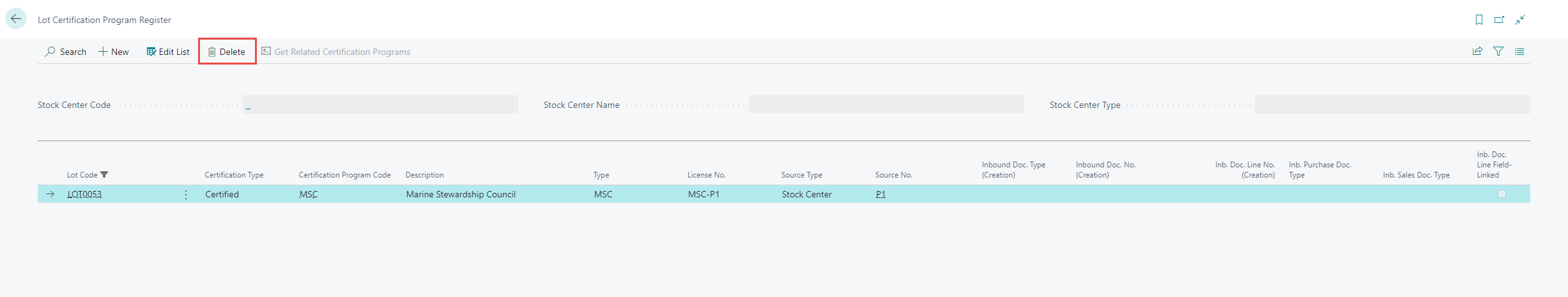The width and height of the screenshot is (1568, 297).
Task: Select the MSC certification program code cell
Action: pyautogui.click(x=309, y=194)
